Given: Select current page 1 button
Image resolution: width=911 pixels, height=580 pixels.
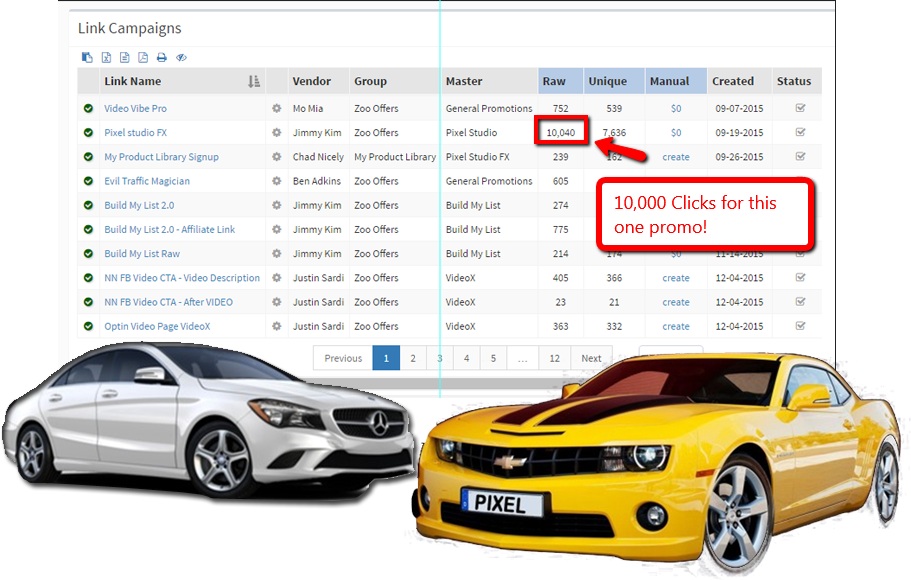Looking at the screenshot, I should [386, 358].
